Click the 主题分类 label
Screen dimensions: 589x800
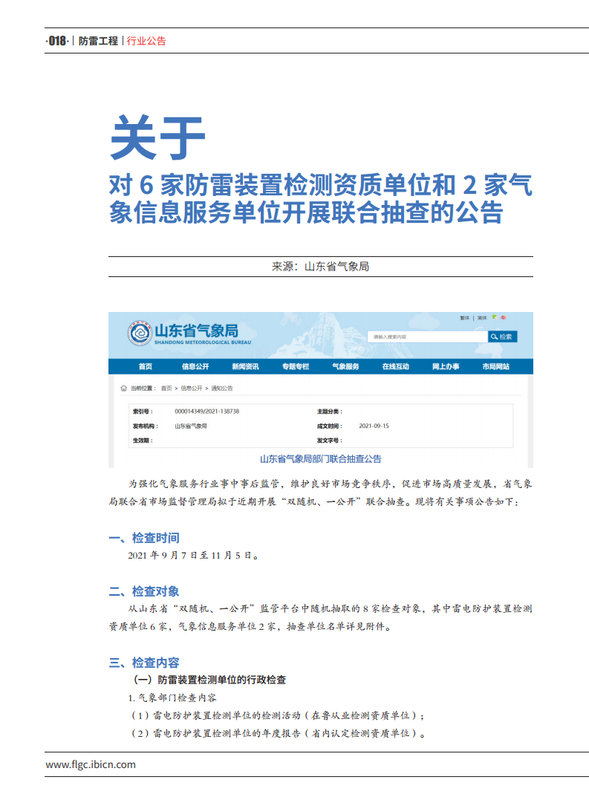tap(330, 411)
